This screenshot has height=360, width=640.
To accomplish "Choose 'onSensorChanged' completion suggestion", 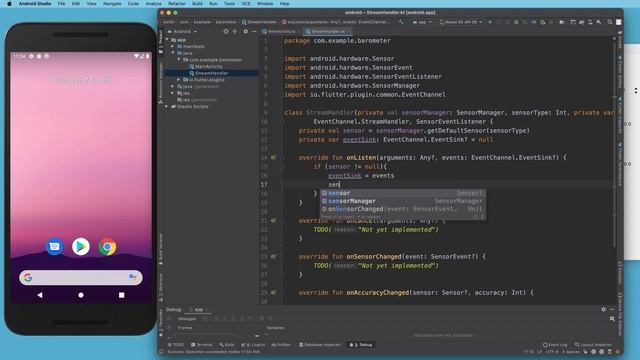I will tap(402, 209).
